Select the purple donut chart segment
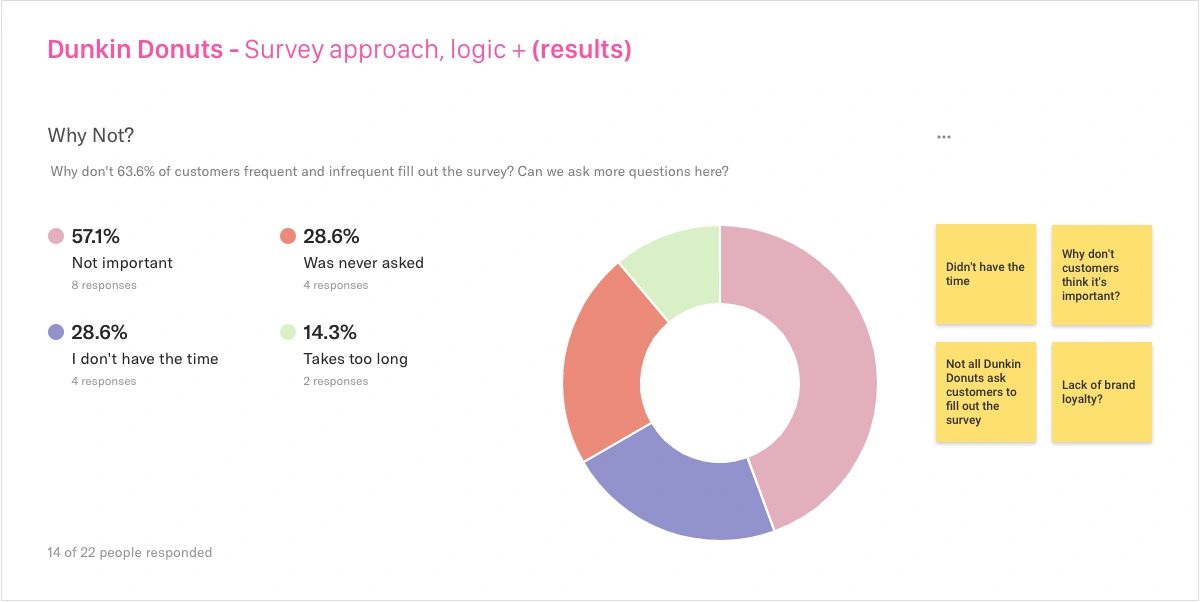Viewport: 1200px width, 602px height. [x=680, y=490]
